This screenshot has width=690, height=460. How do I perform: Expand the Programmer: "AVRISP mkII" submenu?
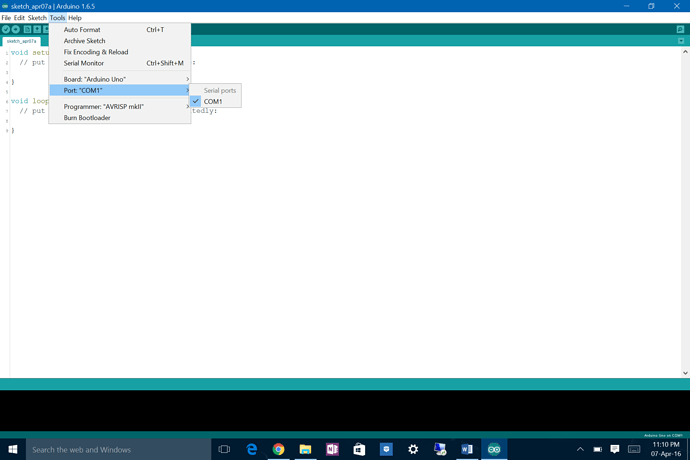120,107
